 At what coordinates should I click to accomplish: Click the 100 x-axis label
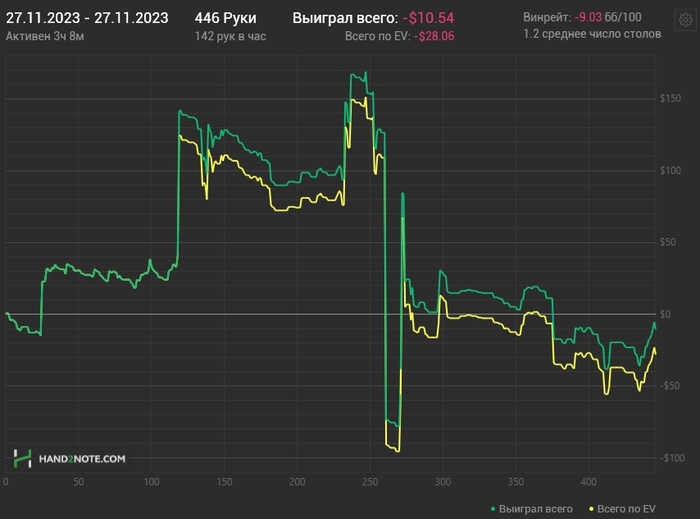tap(151, 482)
